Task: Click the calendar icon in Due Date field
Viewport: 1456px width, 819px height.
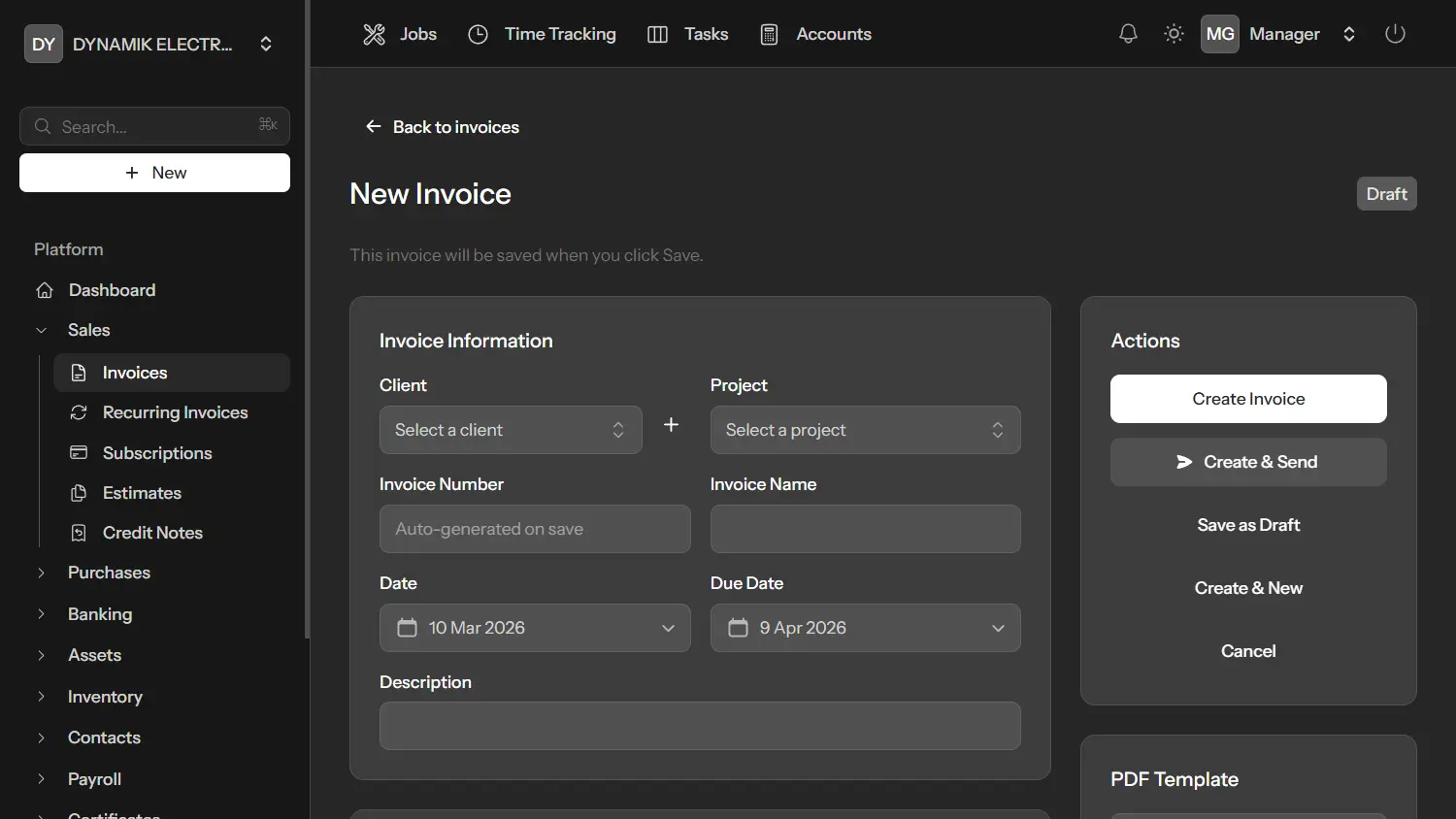Action: coord(739,628)
